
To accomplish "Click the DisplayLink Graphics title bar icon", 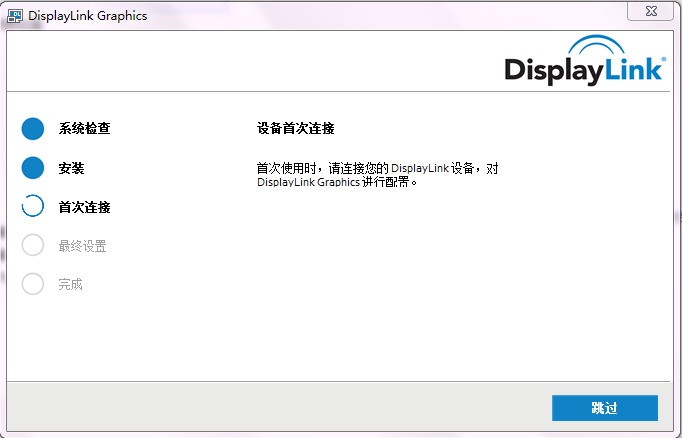I will pyautogui.click(x=15, y=16).
